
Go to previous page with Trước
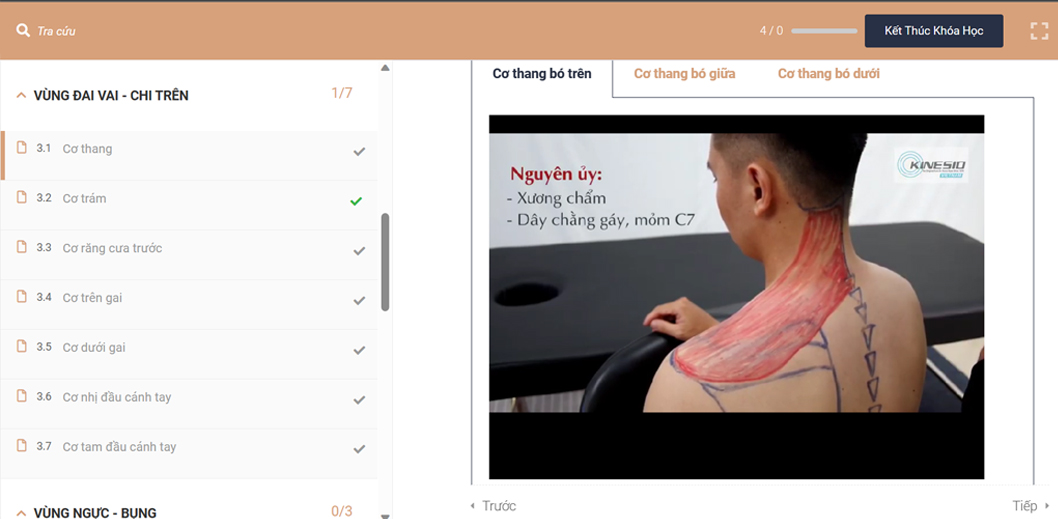(493, 506)
